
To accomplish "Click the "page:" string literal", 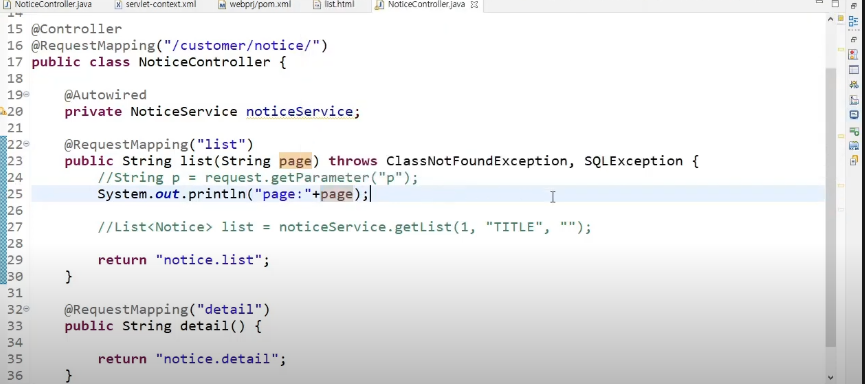I will pyautogui.click(x=282, y=194).
